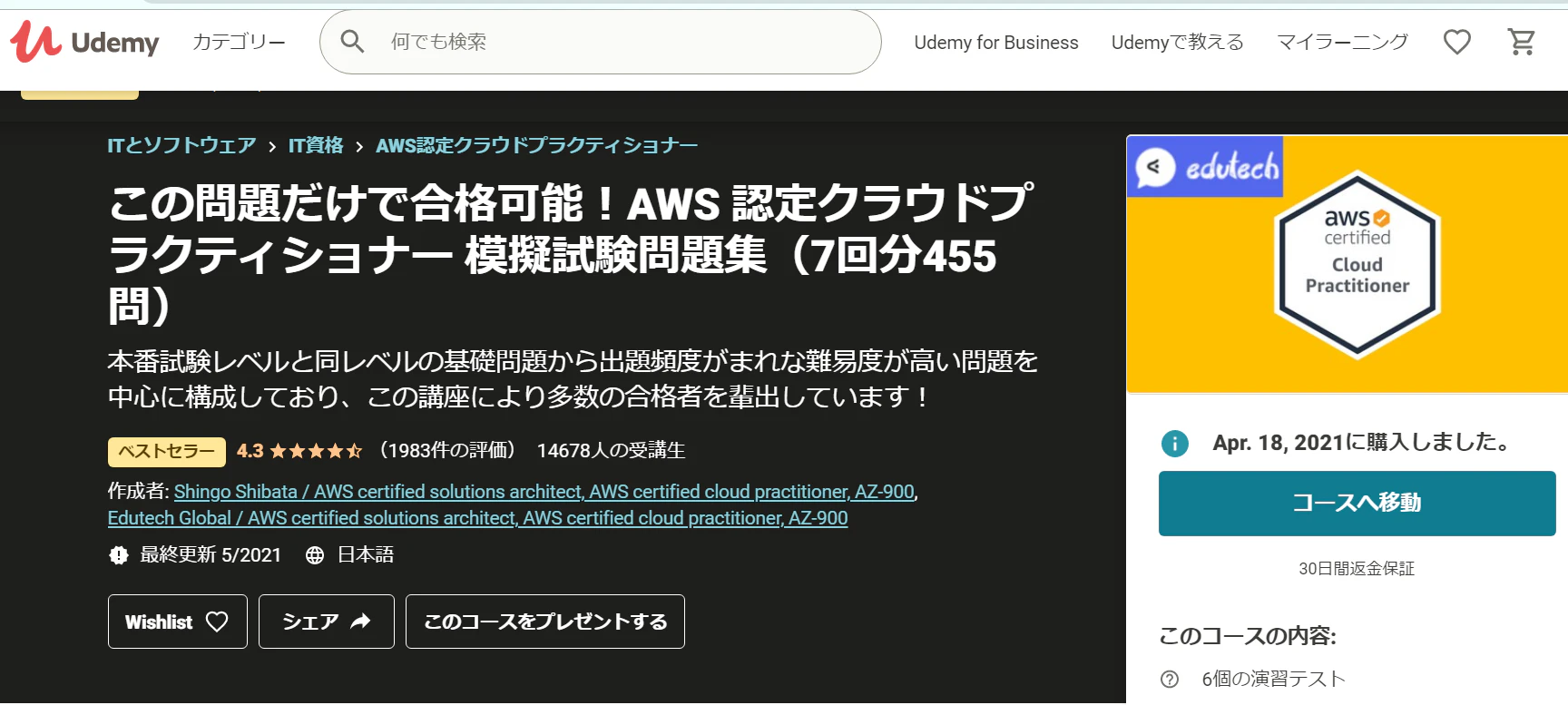
Task: Open the shopping cart icon
Action: tap(1522, 42)
